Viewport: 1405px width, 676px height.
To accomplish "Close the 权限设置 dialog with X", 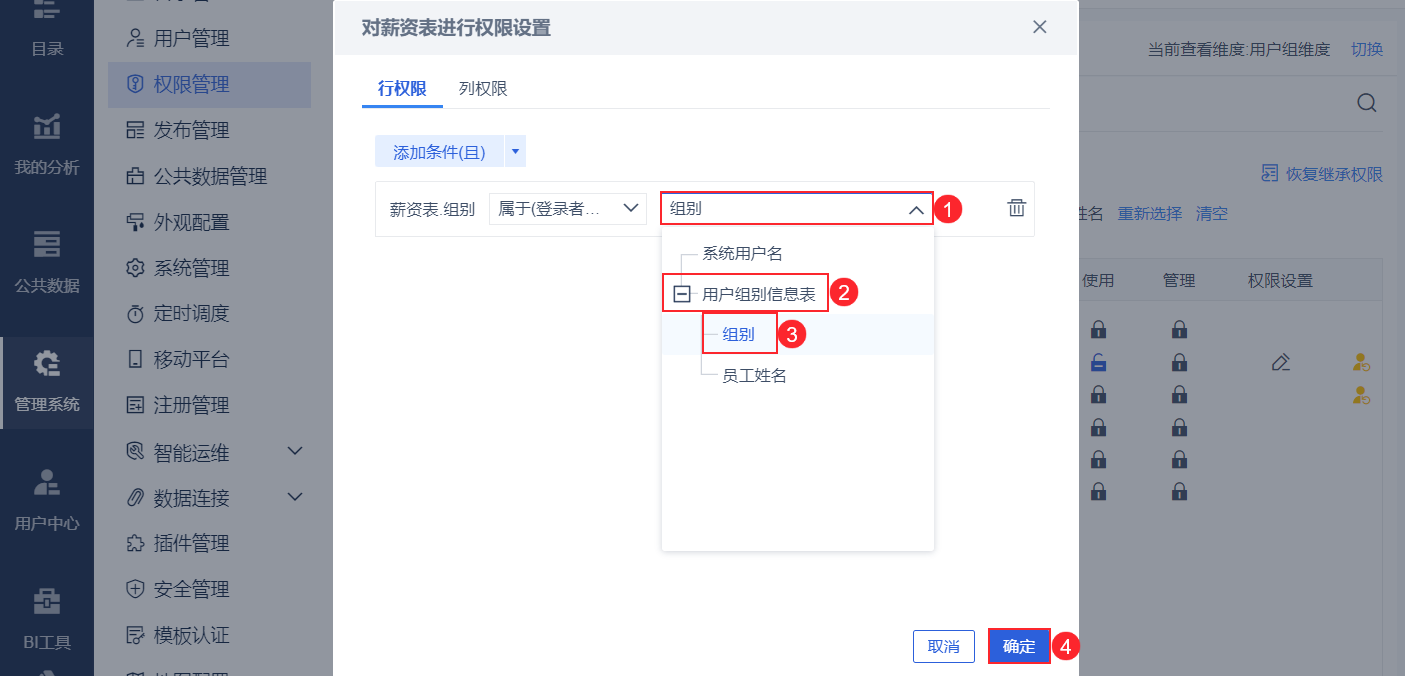I will pyautogui.click(x=1040, y=27).
